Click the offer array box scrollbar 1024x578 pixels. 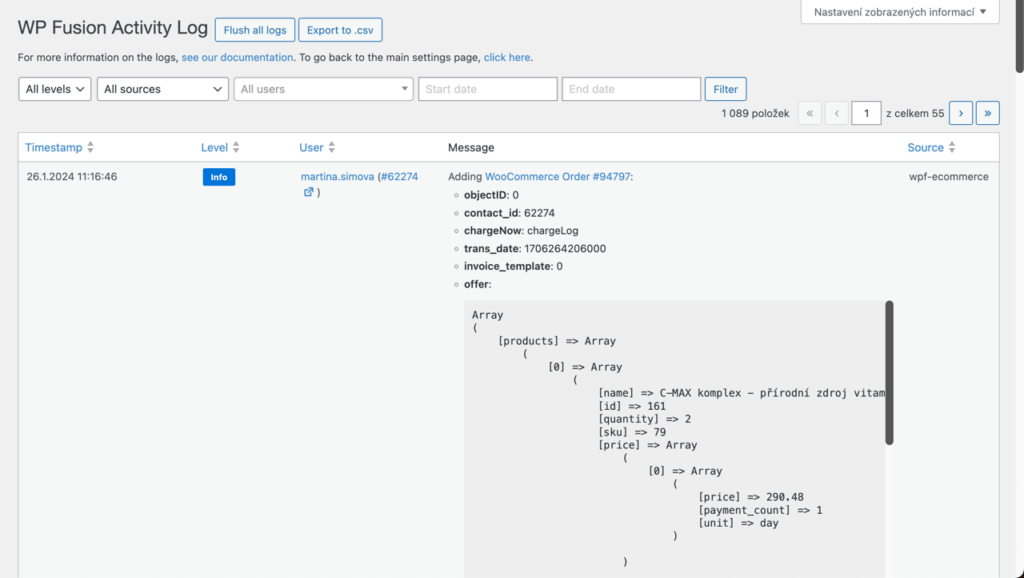[x=889, y=372]
